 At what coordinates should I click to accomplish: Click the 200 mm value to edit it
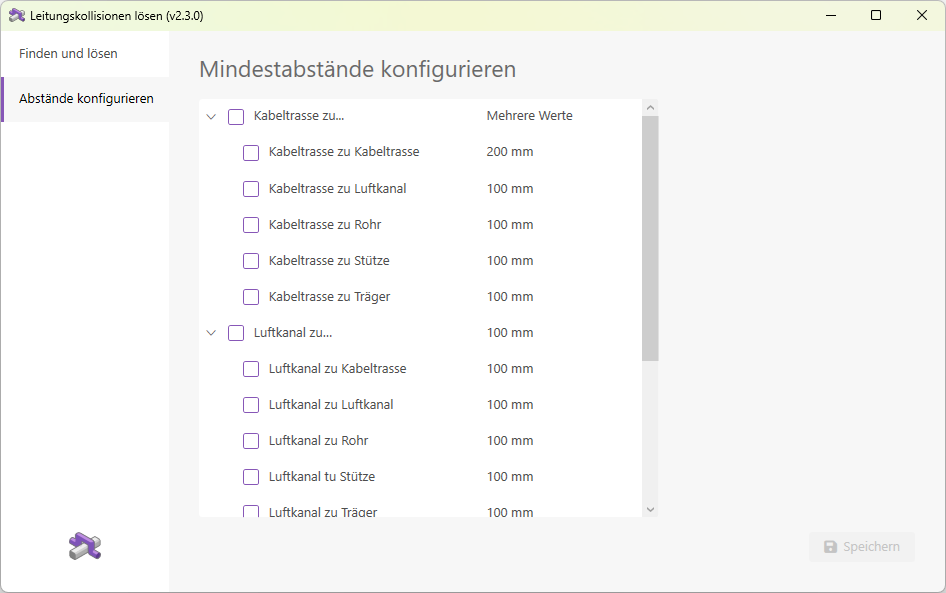pyautogui.click(x=510, y=152)
